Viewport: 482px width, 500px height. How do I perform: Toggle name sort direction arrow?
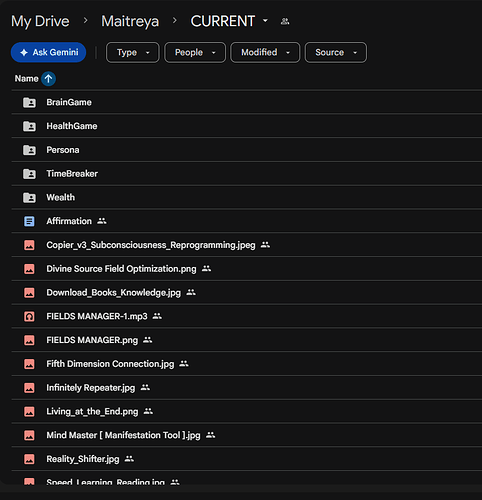[x=49, y=79]
